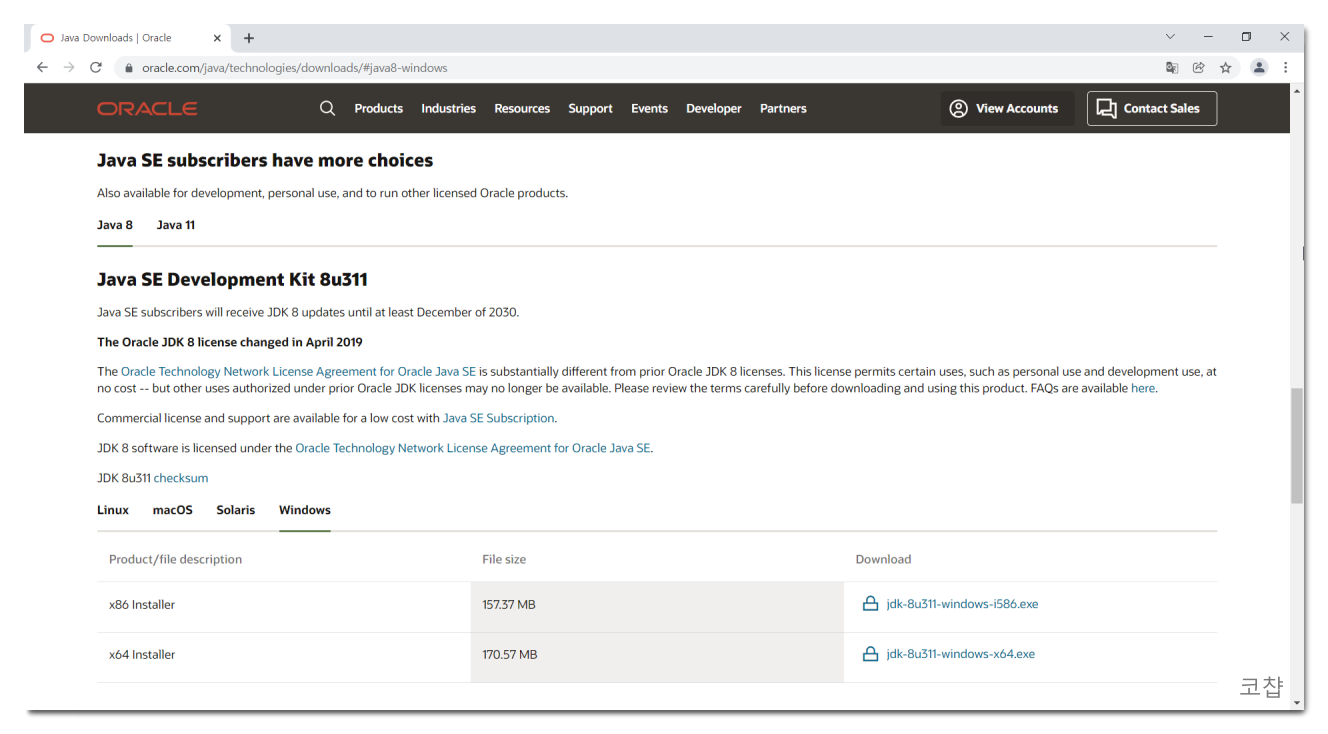Click the page vertical scrollbar thumb
The height and width of the screenshot is (734, 1328).
[1297, 445]
